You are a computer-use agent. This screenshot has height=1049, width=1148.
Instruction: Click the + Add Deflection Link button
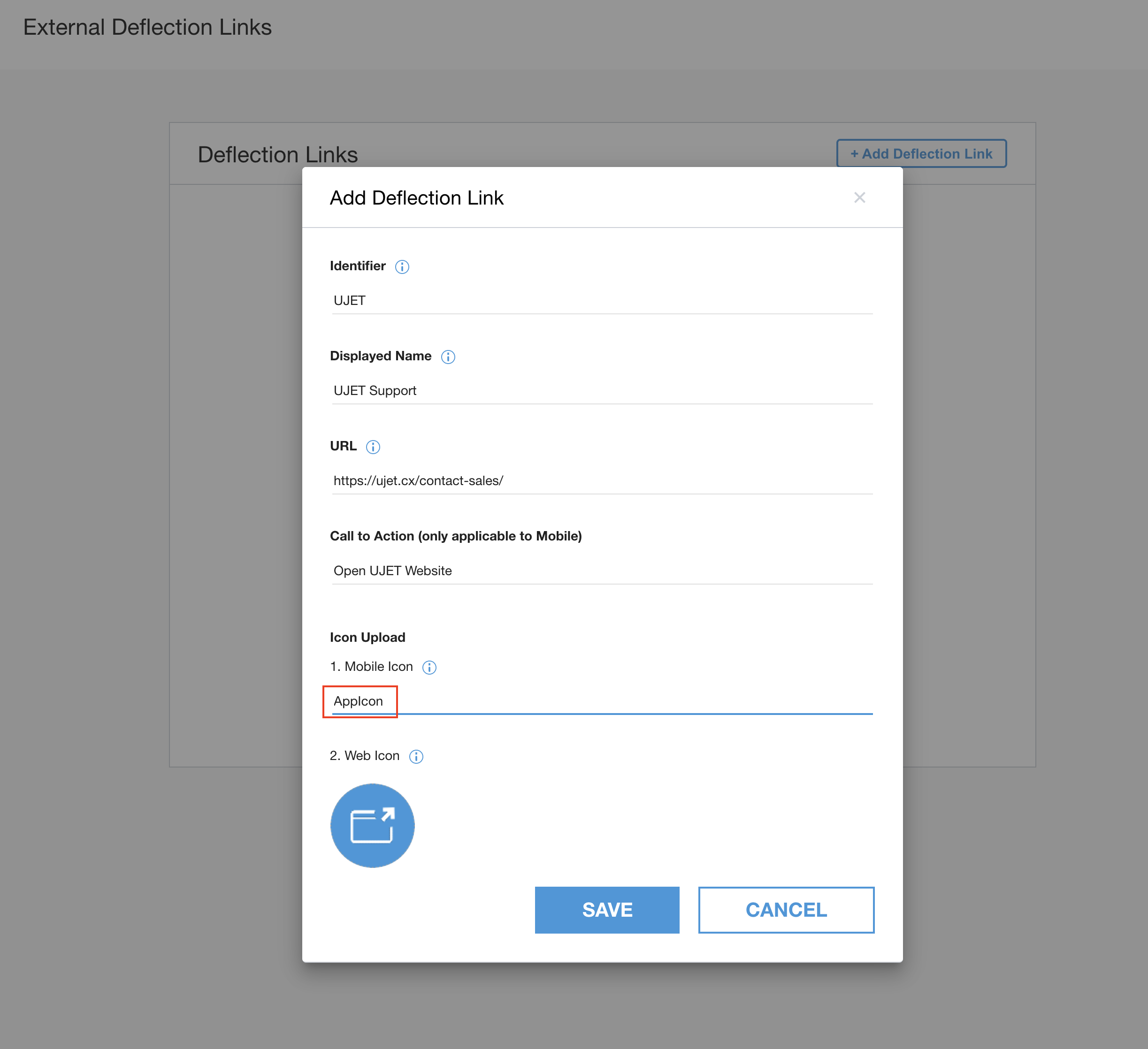(921, 154)
